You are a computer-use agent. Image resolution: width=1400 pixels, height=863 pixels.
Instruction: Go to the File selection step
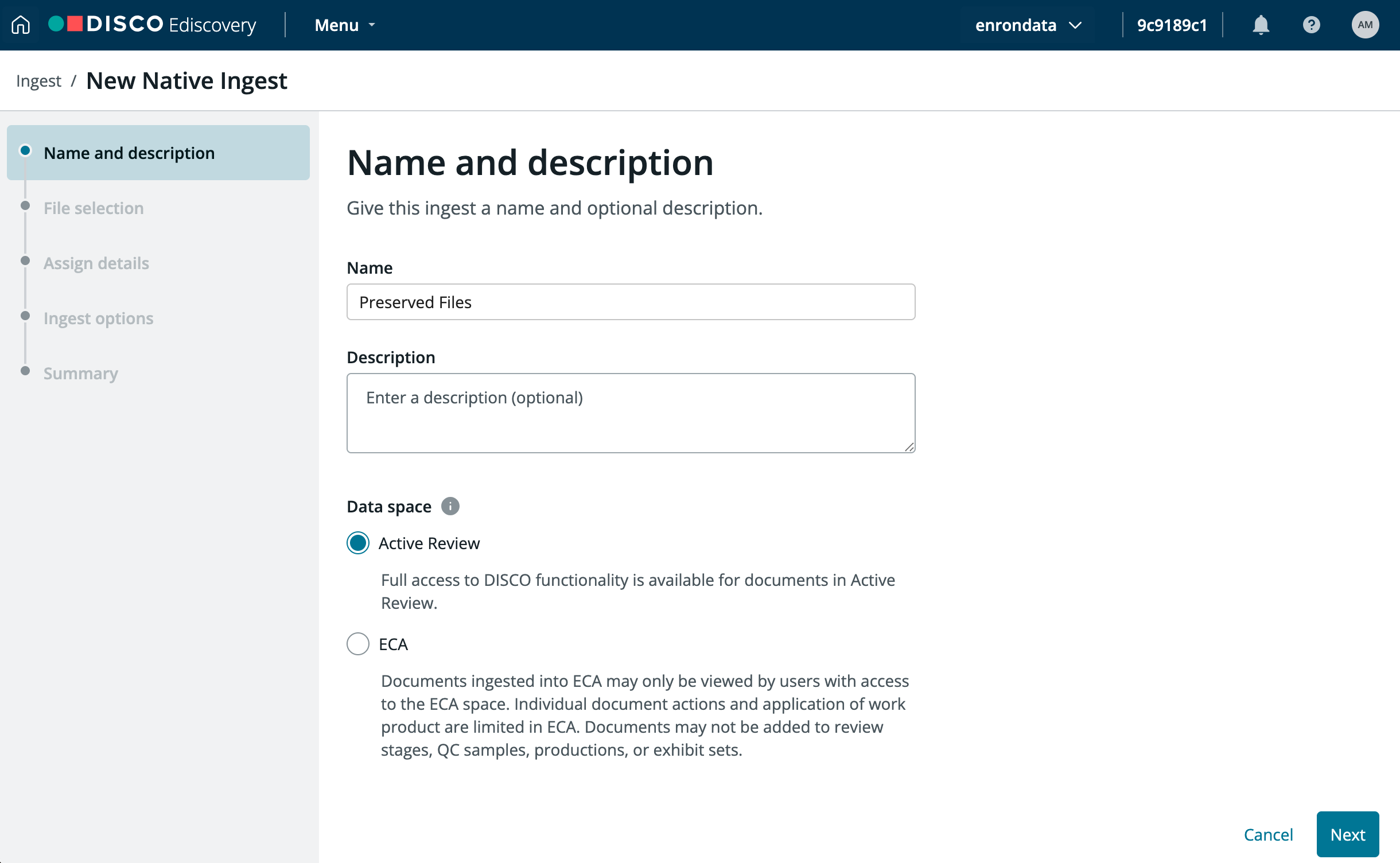(x=94, y=208)
